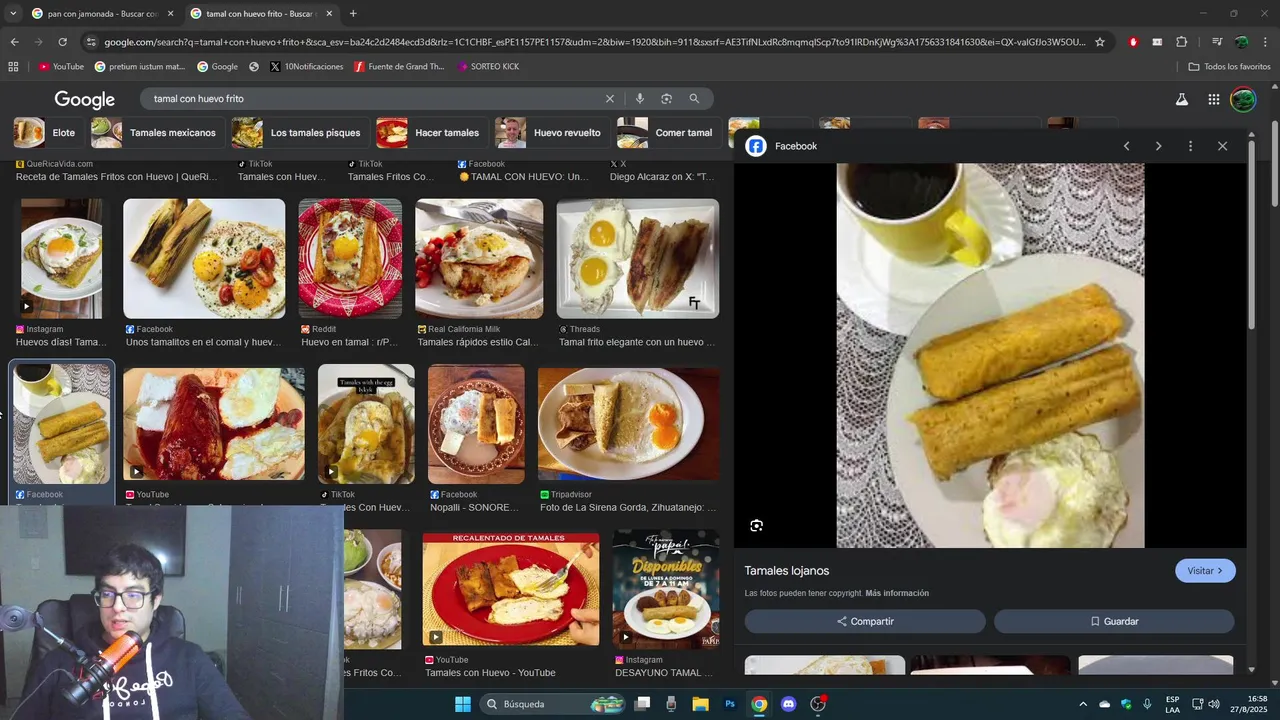Open Chrome extensions puzzle icon
The width and height of the screenshot is (1280, 720).
(x=1181, y=42)
